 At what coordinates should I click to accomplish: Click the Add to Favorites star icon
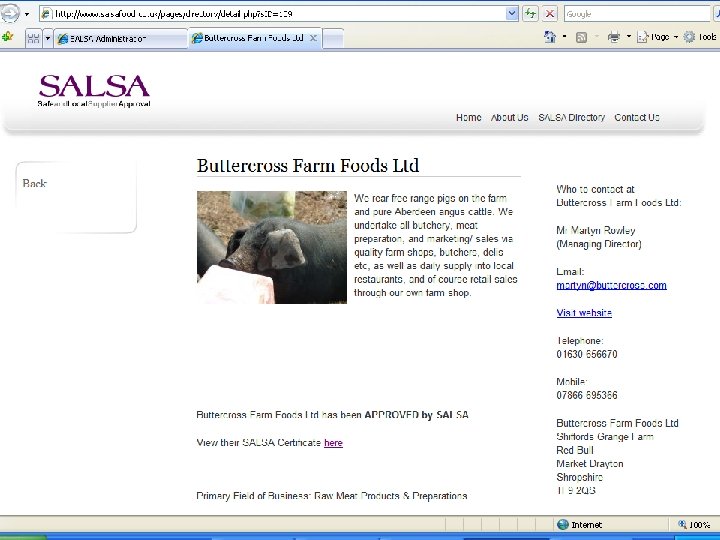click(7, 37)
